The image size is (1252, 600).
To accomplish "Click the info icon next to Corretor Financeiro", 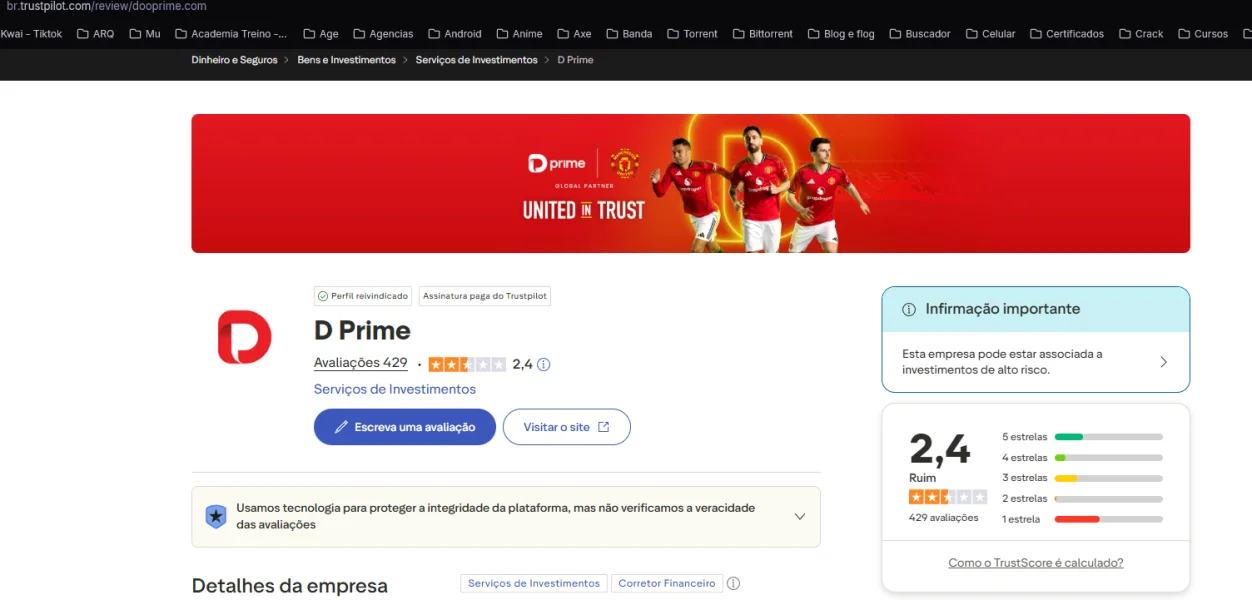I will pos(733,583).
